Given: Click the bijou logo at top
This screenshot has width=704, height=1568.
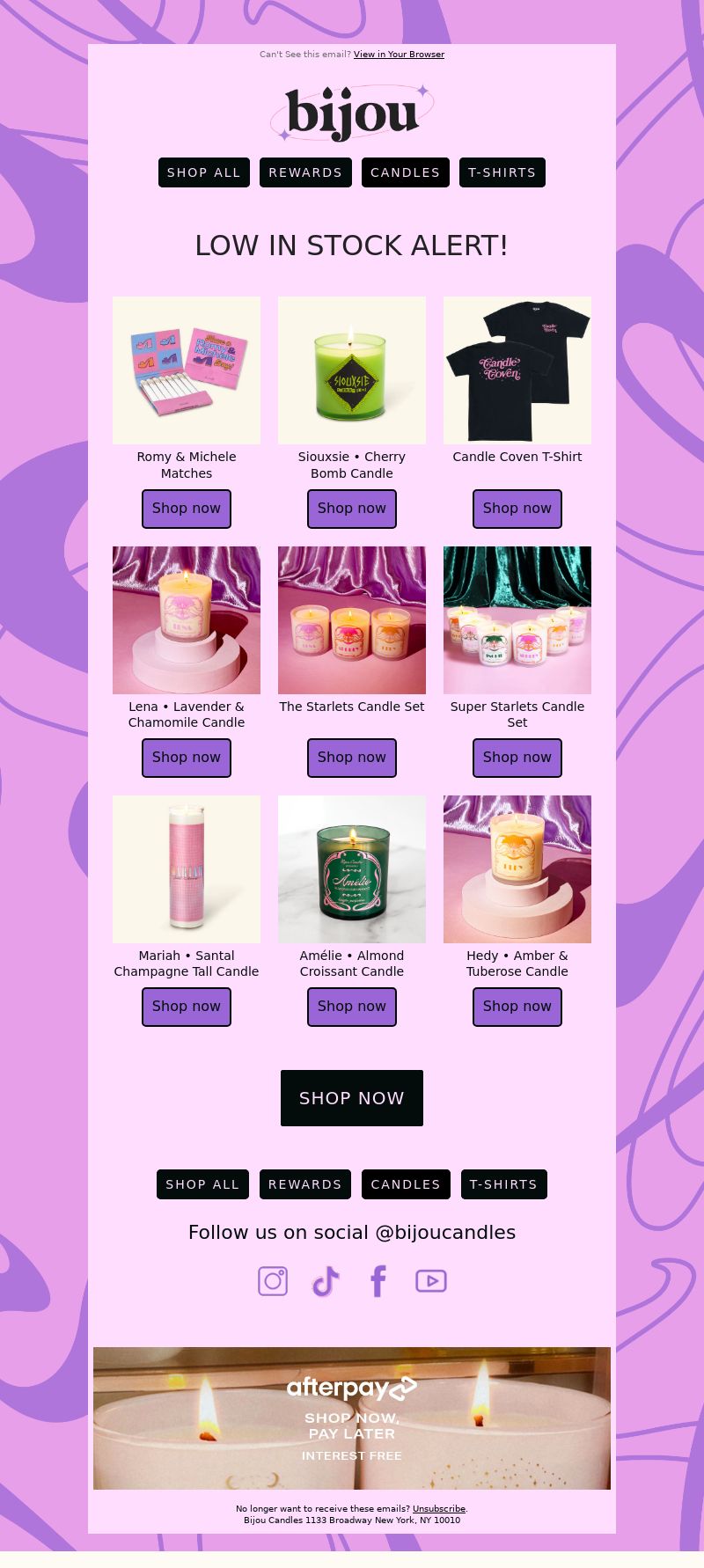Looking at the screenshot, I should pos(352,114).
